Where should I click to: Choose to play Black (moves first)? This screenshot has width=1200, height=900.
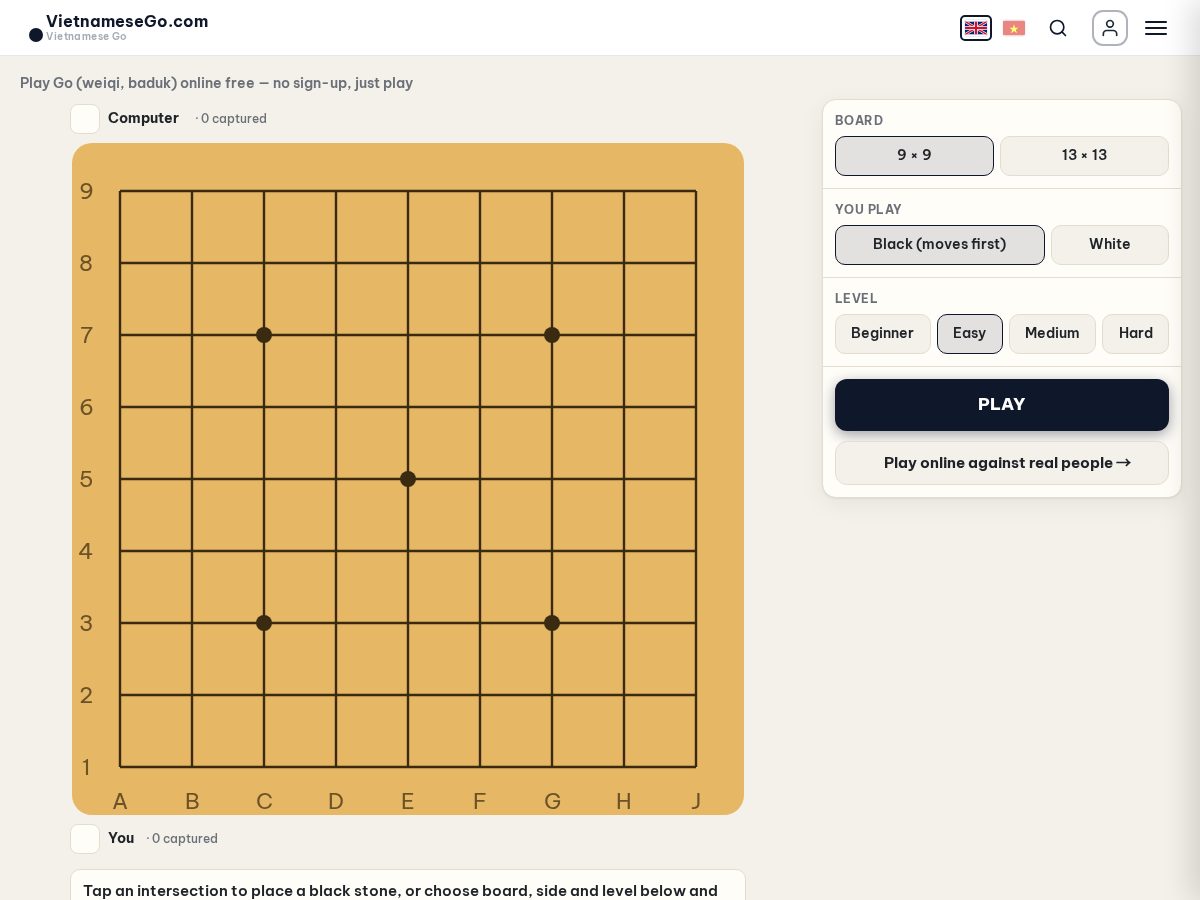[940, 245]
